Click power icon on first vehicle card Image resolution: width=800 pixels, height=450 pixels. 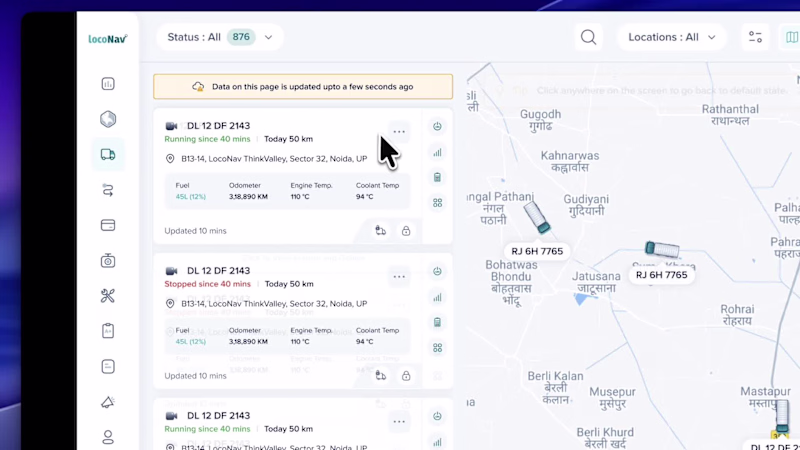(x=437, y=127)
